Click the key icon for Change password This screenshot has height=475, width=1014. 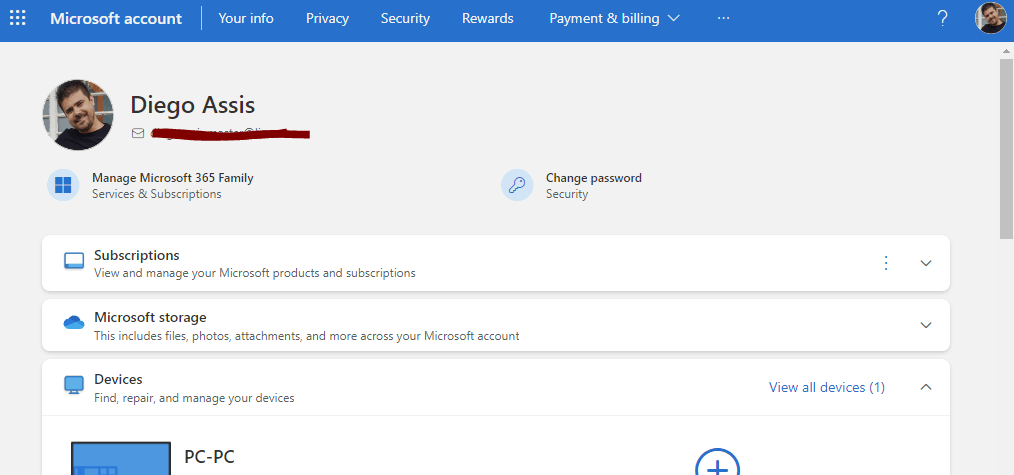[517, 185]
